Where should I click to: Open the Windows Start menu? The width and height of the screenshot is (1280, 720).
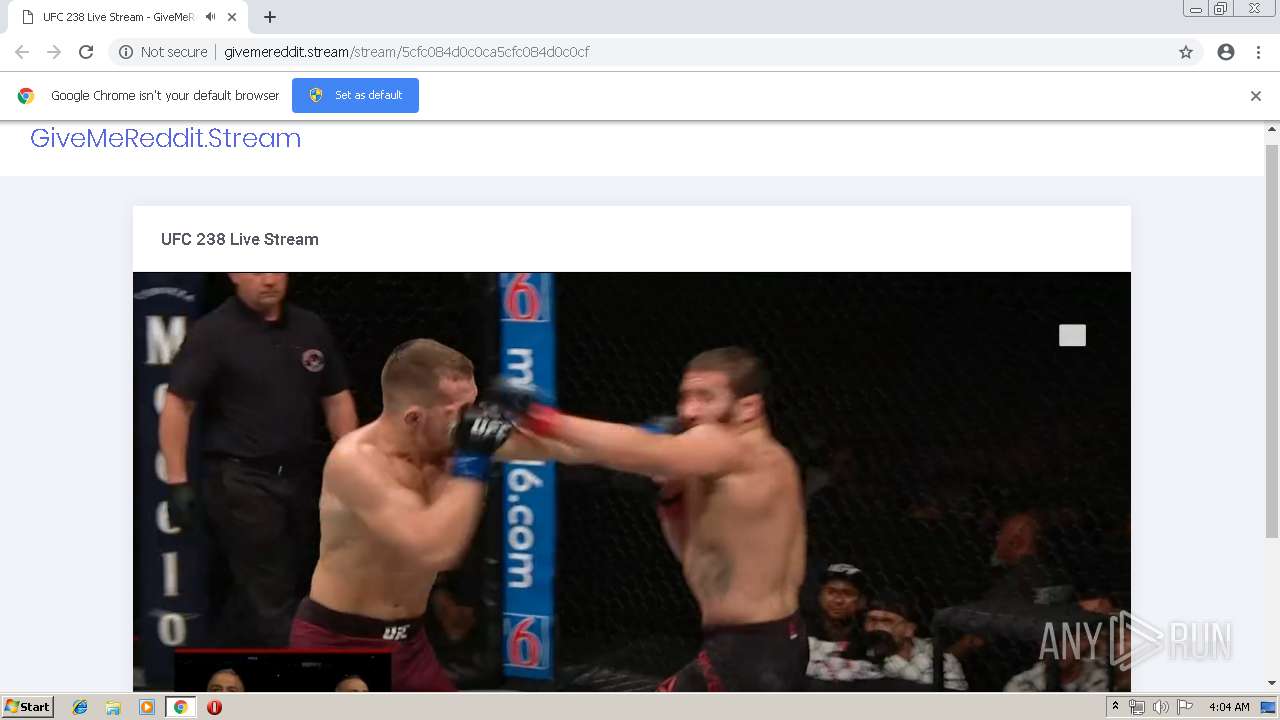point(27,707)
